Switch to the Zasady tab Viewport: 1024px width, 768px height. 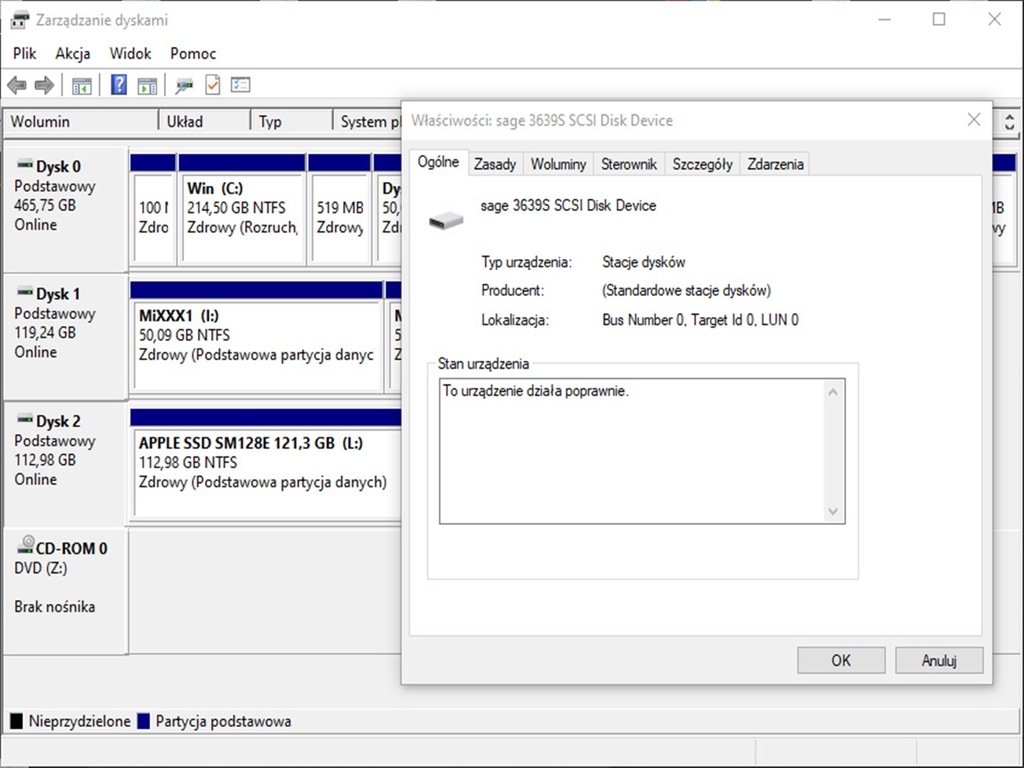click(495, 164)
